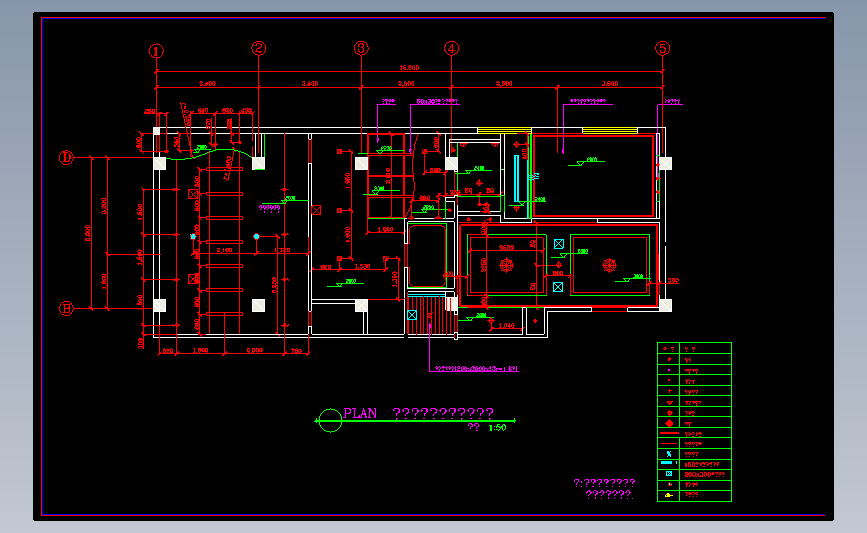Click the 16.500 overall dimension text
Viewport: 867px width, 533px height.
point(409,67)
